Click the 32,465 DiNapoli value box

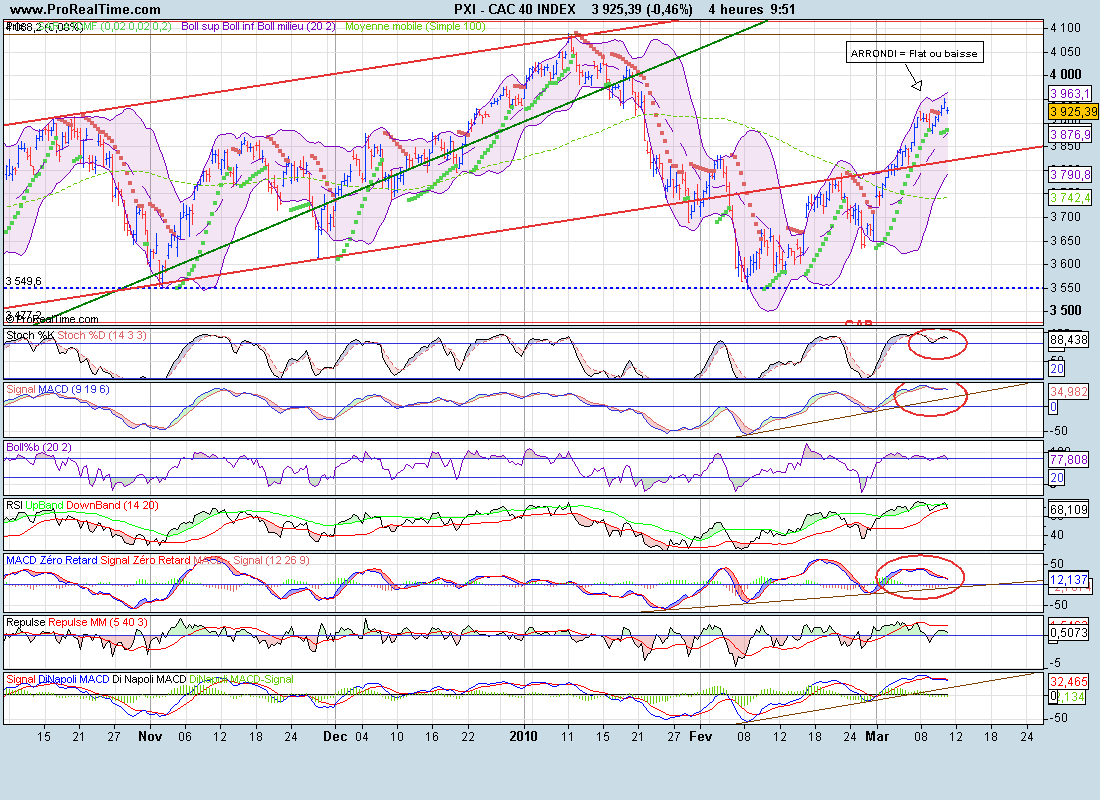1068,681
